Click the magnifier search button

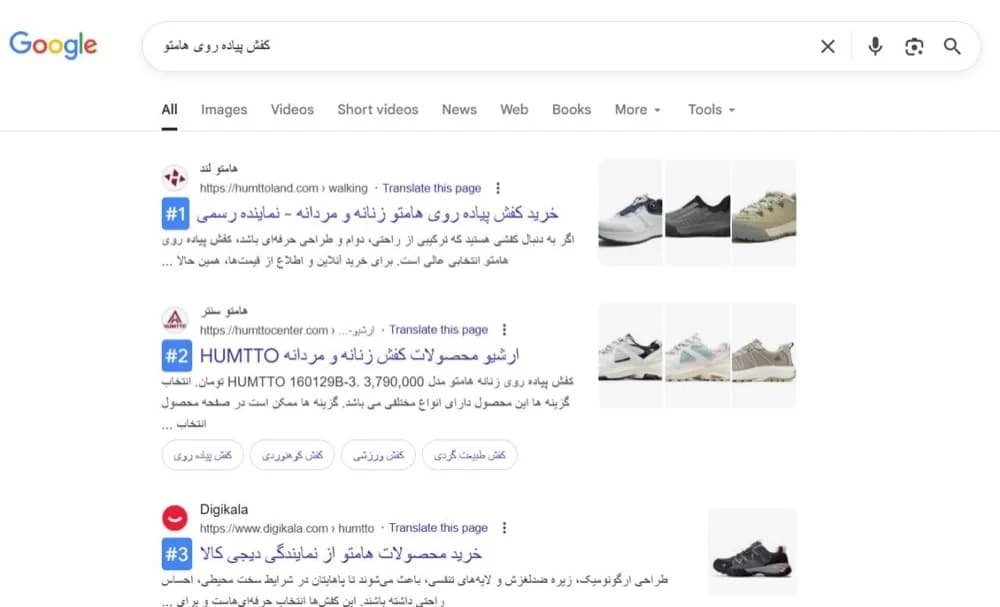952,47
